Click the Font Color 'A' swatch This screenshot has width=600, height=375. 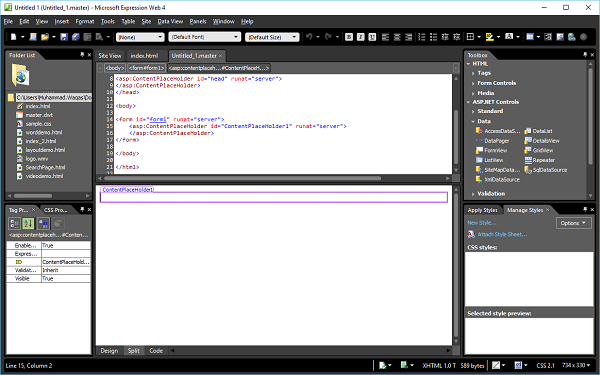pos(509,37)
